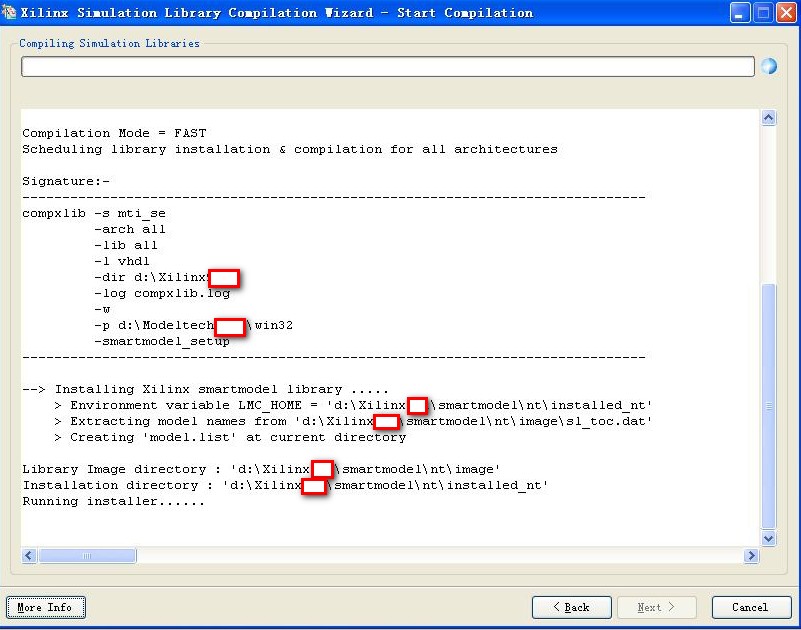Click the '-log compxlib.log' text

[x=162, y=293]
